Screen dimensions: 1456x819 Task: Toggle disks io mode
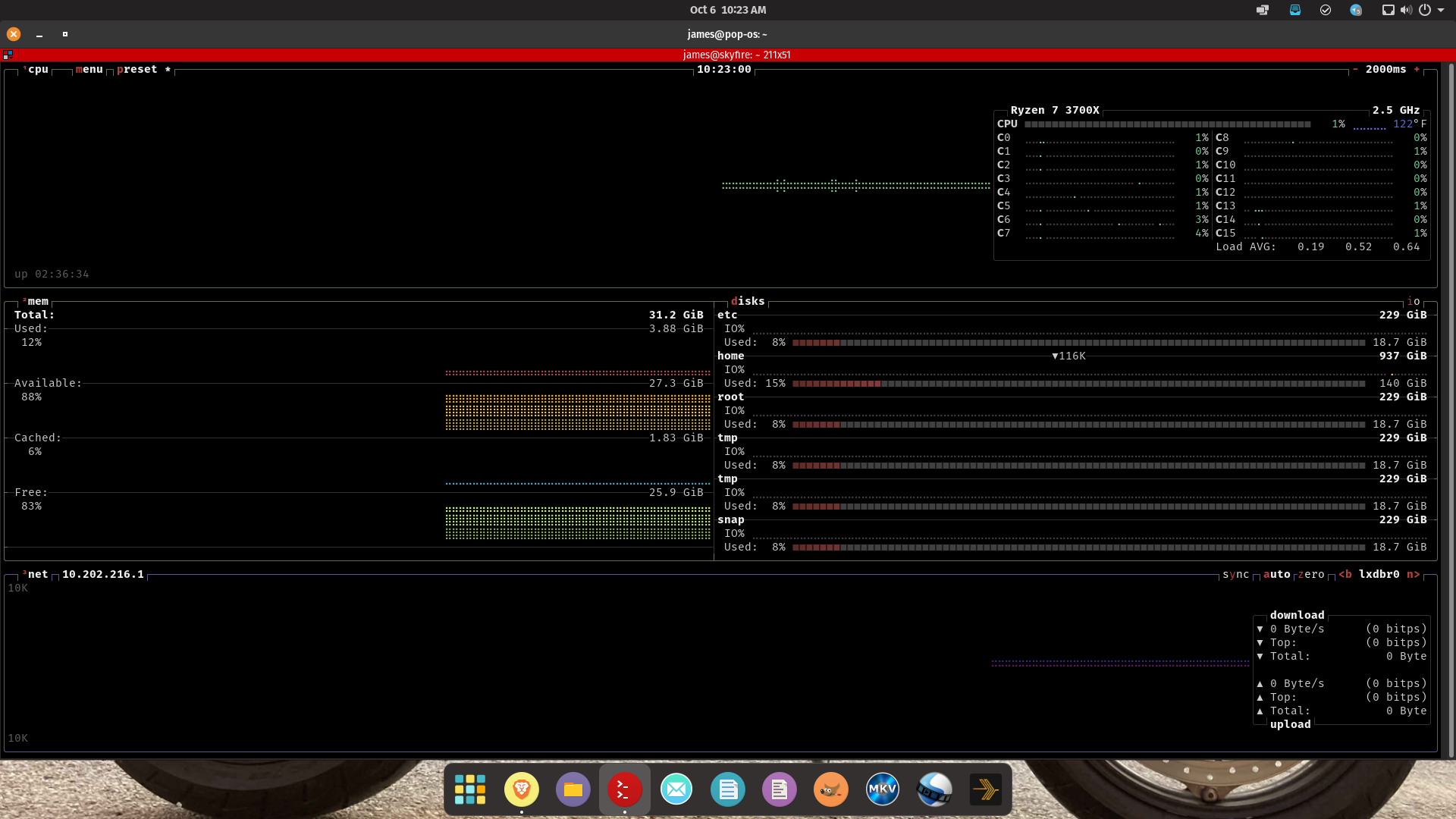click(1413, 301)
